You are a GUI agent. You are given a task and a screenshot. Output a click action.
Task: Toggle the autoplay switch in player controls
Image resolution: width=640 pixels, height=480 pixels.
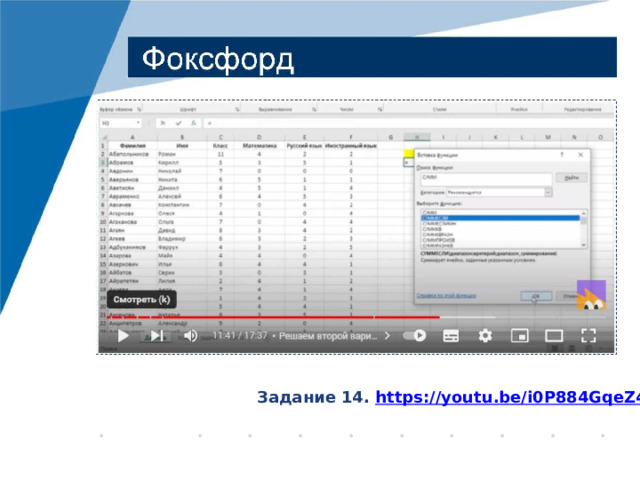coord(415,336)
